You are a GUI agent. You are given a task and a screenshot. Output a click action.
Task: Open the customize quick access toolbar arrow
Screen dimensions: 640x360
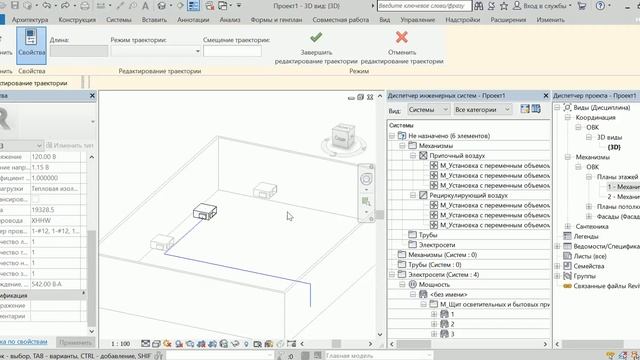[239, 6]
